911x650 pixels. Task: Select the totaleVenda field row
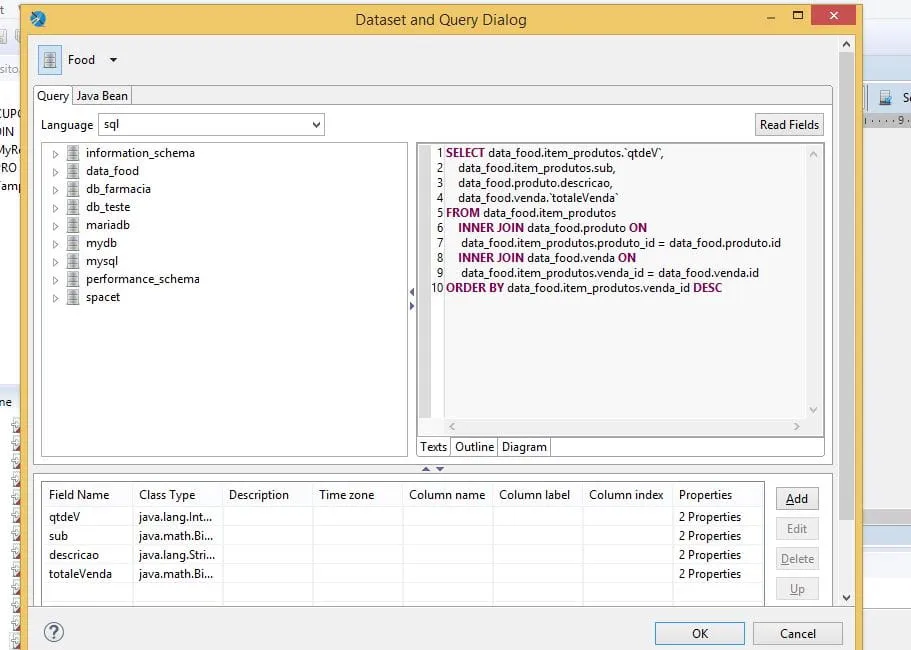click(x=81, y=574)
